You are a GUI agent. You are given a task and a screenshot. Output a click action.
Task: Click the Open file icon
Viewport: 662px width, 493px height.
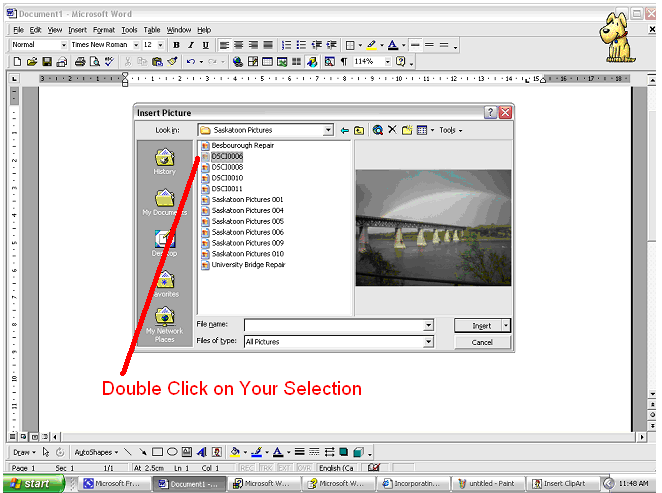32,62
